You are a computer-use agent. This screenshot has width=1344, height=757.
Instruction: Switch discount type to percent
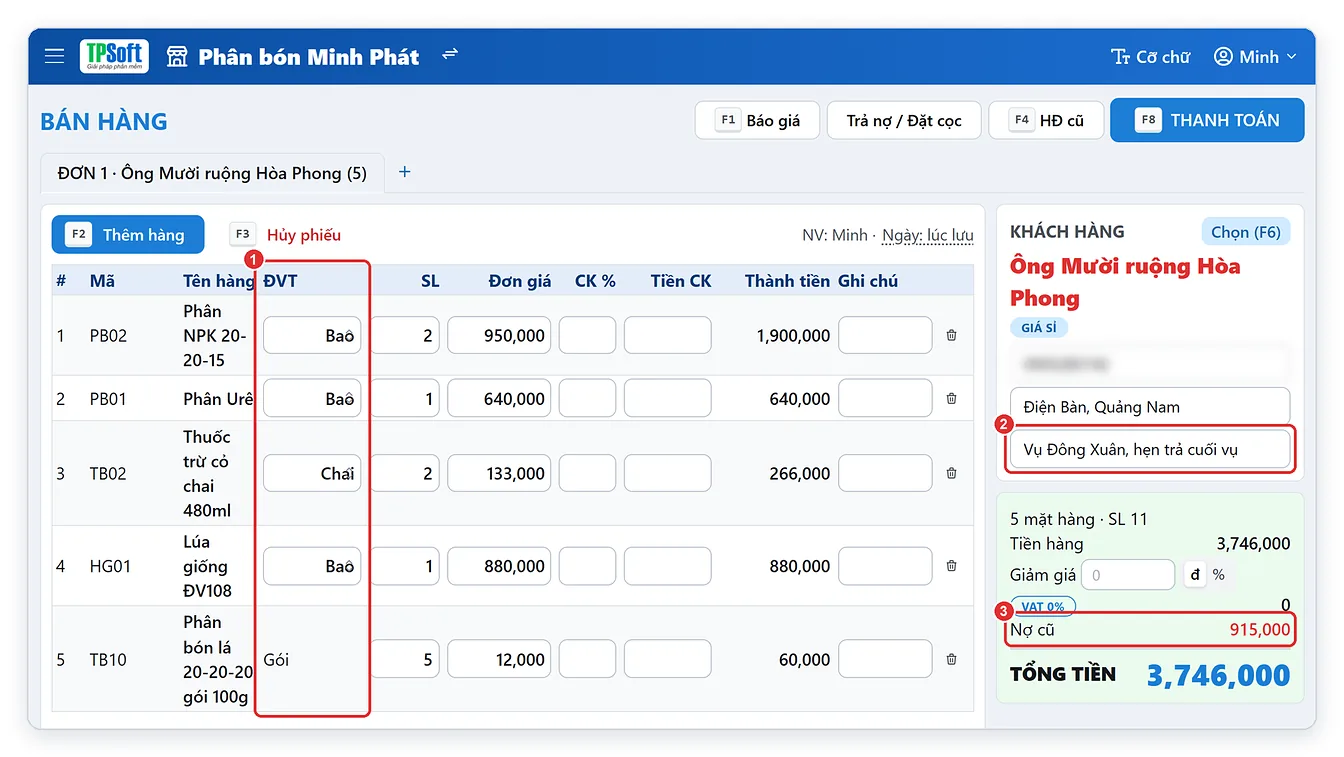1218,575
